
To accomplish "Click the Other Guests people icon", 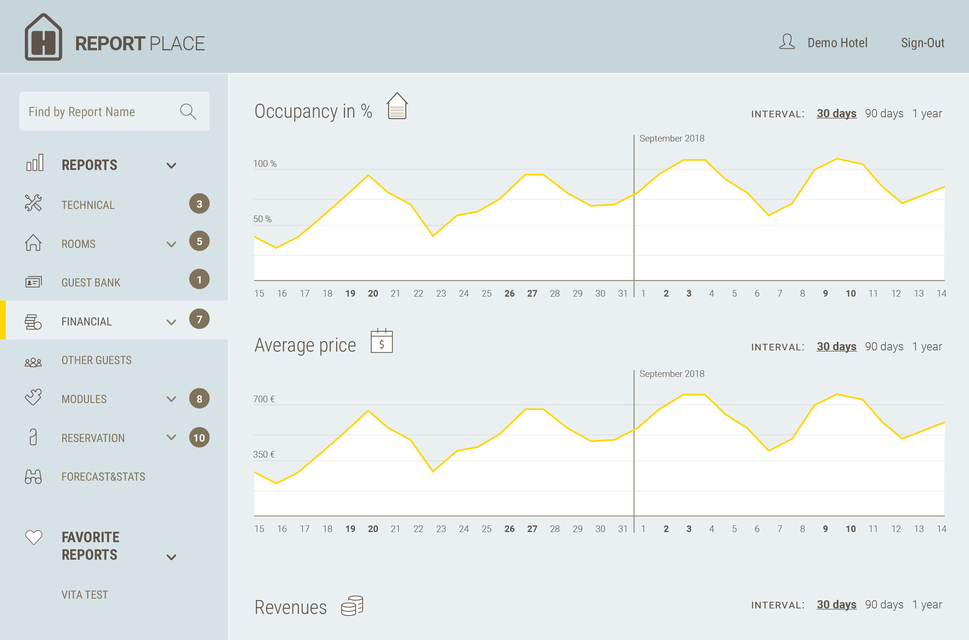I will (x=33, y=361).
